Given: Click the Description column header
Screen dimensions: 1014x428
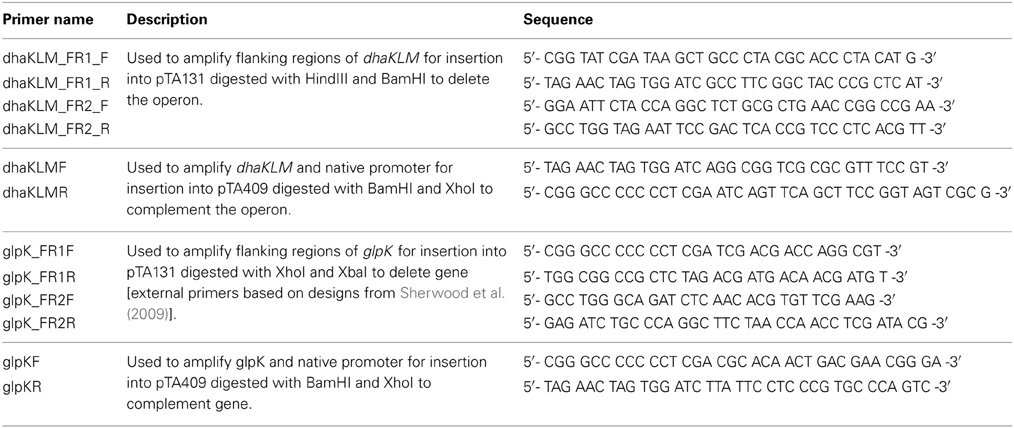Looking at the screenshot, I should [x=166, y=19].
